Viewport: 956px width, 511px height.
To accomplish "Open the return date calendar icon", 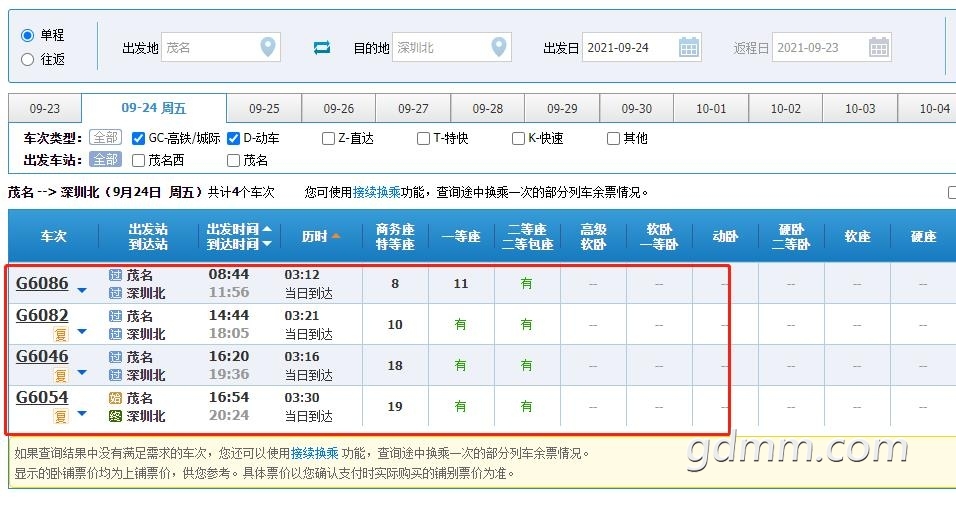I will pyautogui.click(x=878, y=47).
